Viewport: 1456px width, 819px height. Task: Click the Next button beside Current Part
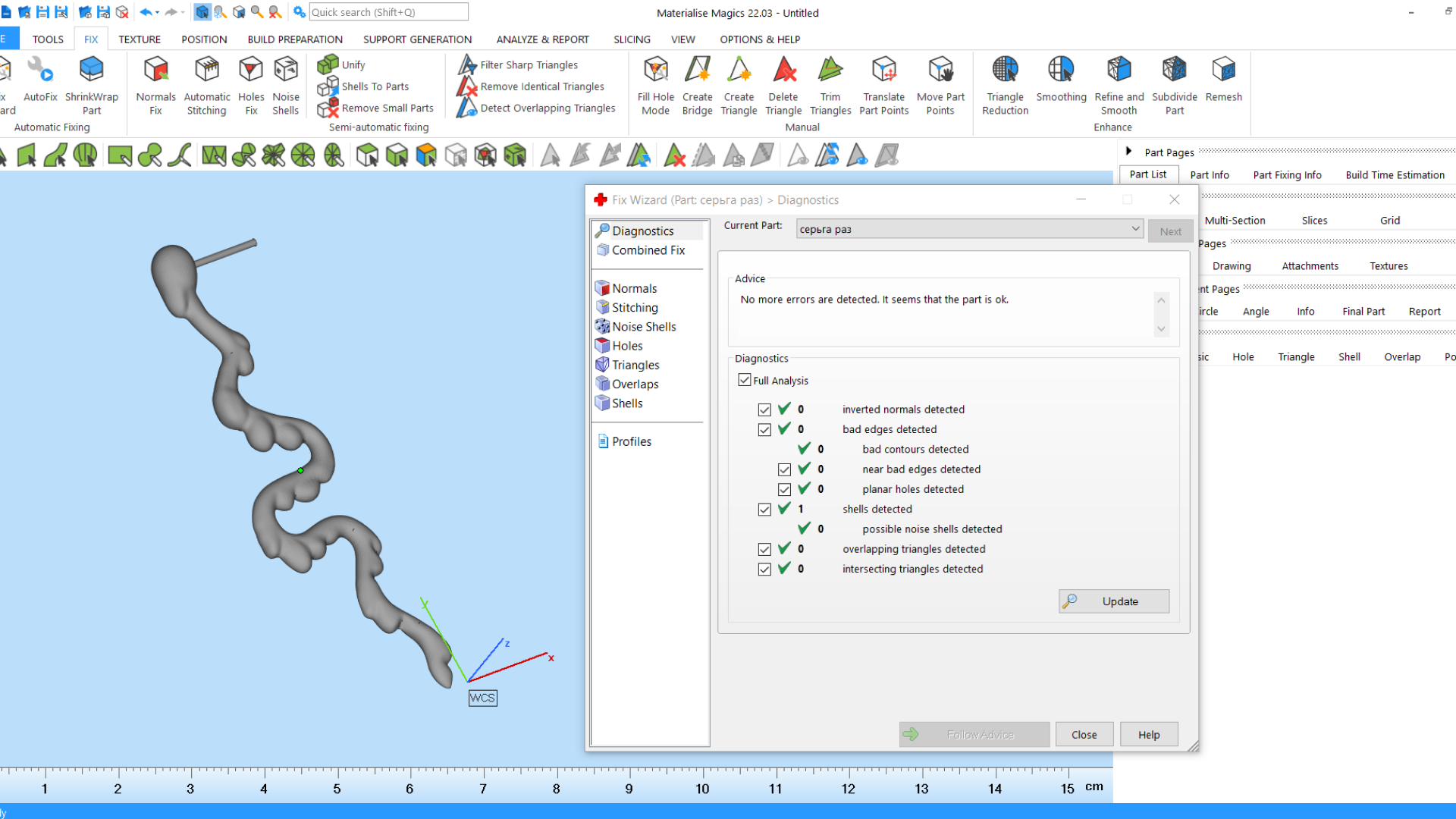(1170, 231)
